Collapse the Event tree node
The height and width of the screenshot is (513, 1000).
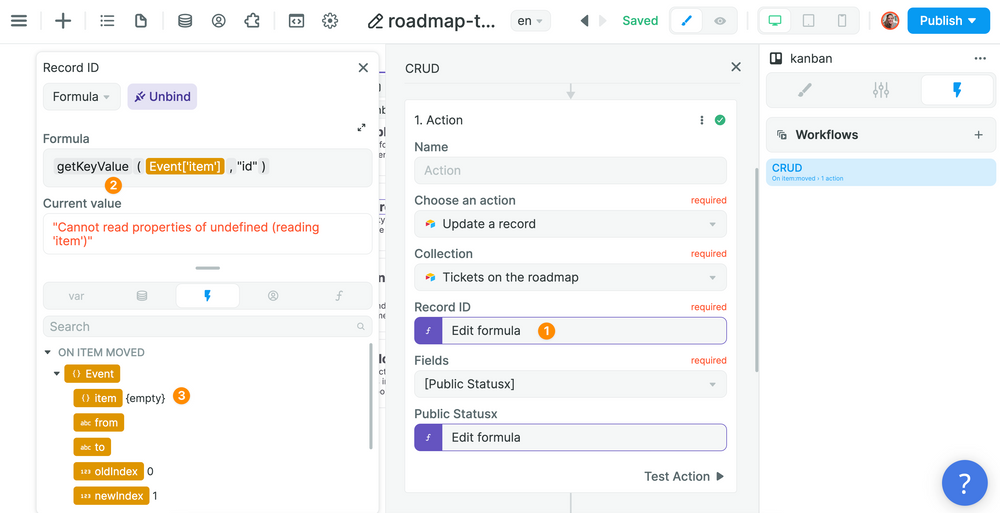(57, 374)
